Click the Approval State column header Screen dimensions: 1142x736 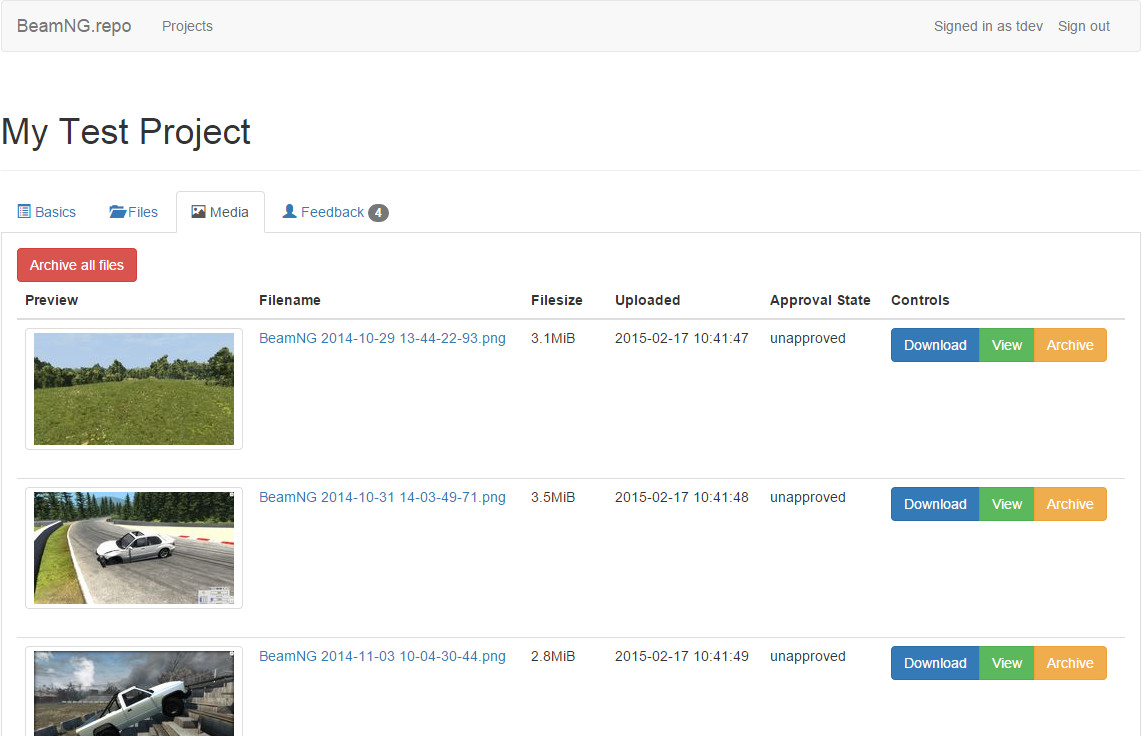pos(820,300)
